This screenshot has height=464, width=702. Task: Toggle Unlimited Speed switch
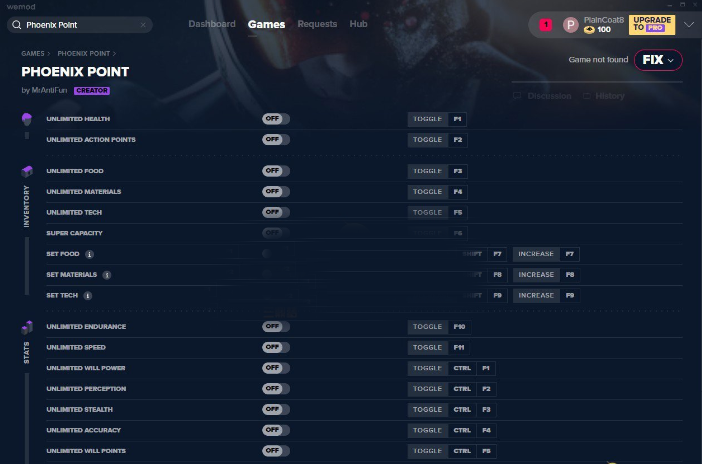tap(276, 347)
